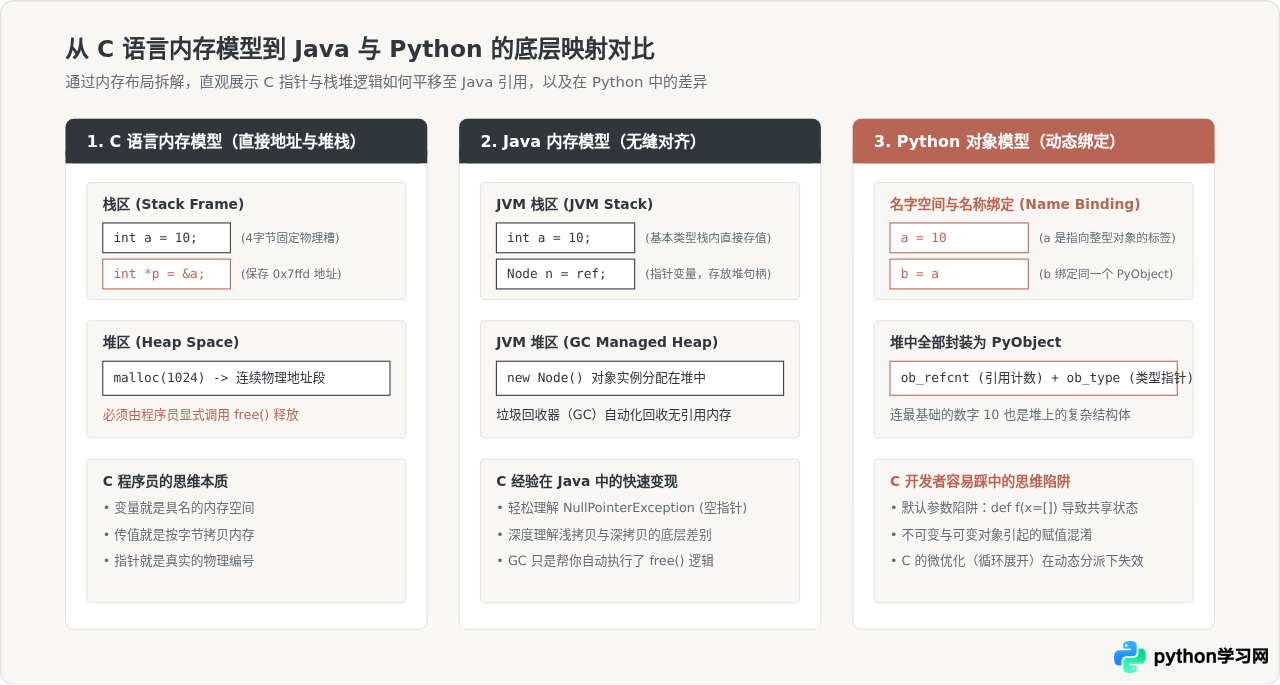
Task: Click C 程序员的思维本质 heading
Action: pos(165,481)
